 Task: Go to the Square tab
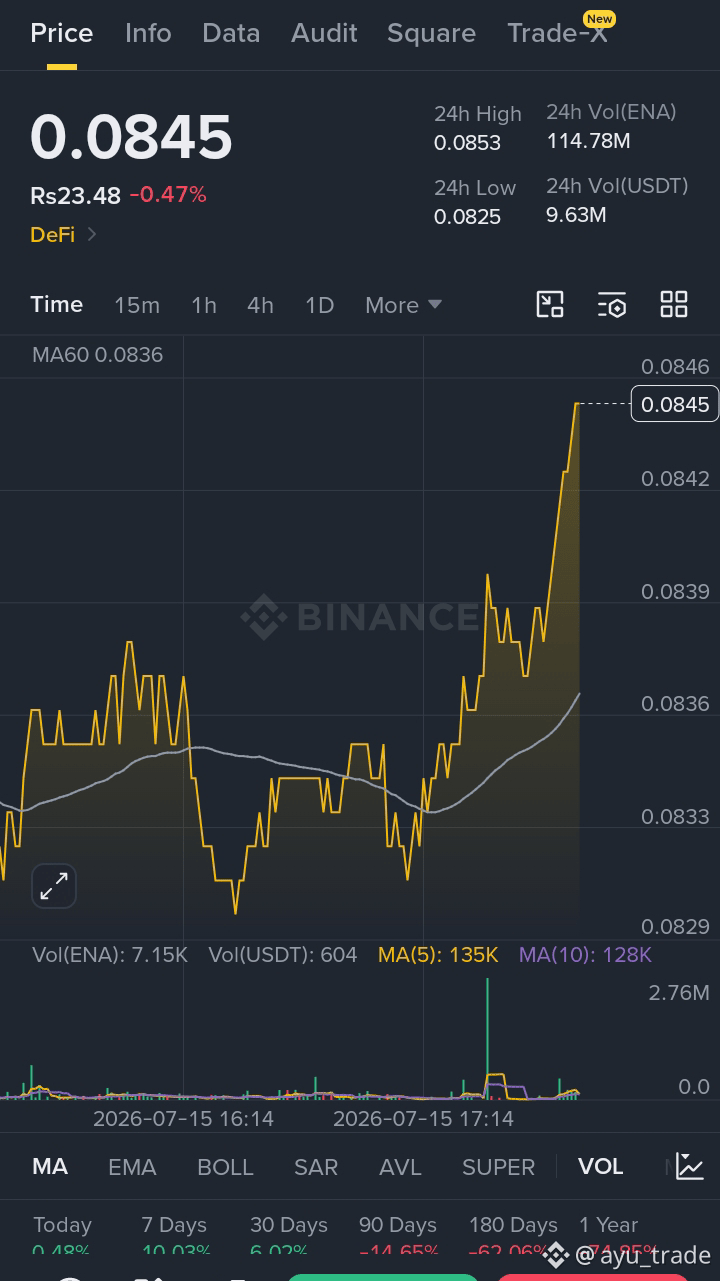(431, 33)
